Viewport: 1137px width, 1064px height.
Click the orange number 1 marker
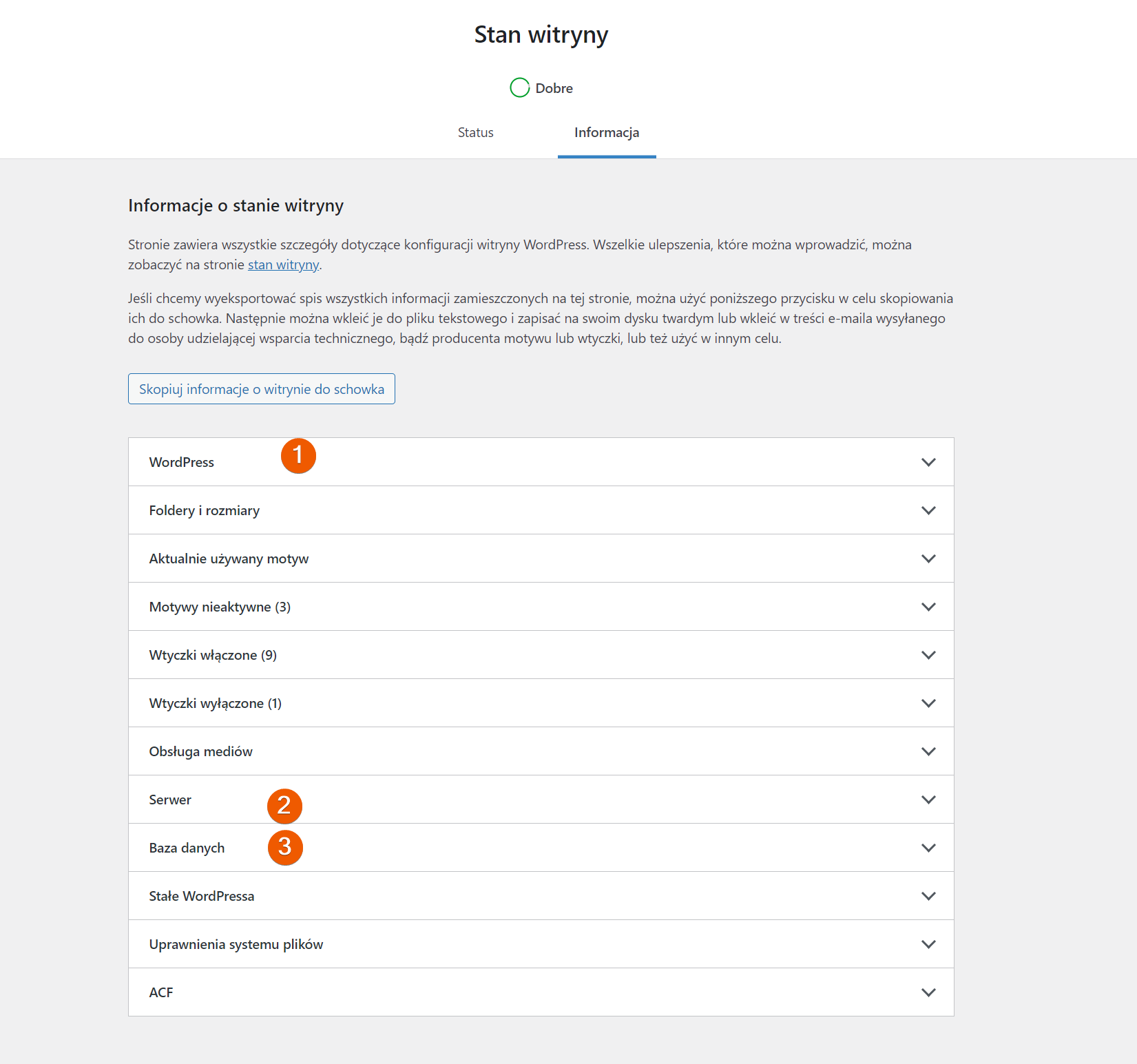pos(298,456)
